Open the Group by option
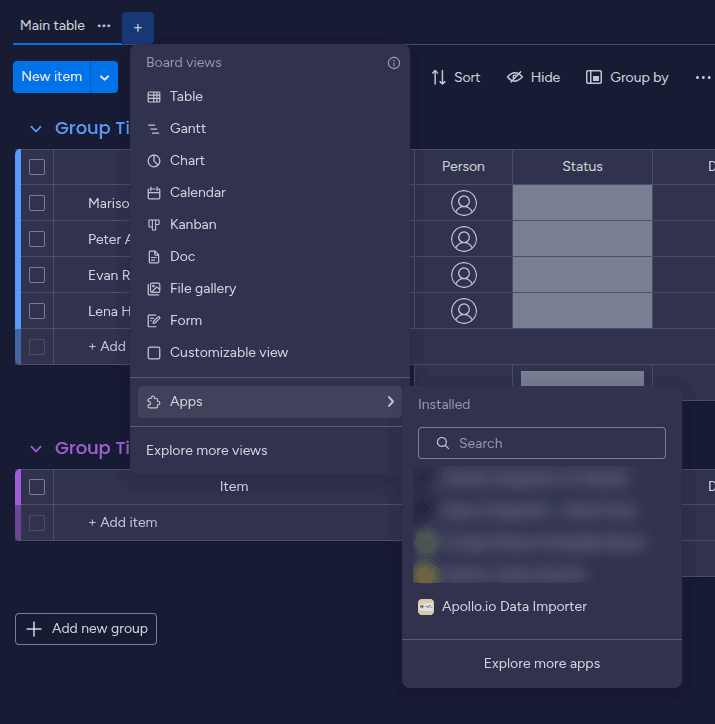This screenshot has width=715, height=724. pyautogui.click(x=627, y=77)
